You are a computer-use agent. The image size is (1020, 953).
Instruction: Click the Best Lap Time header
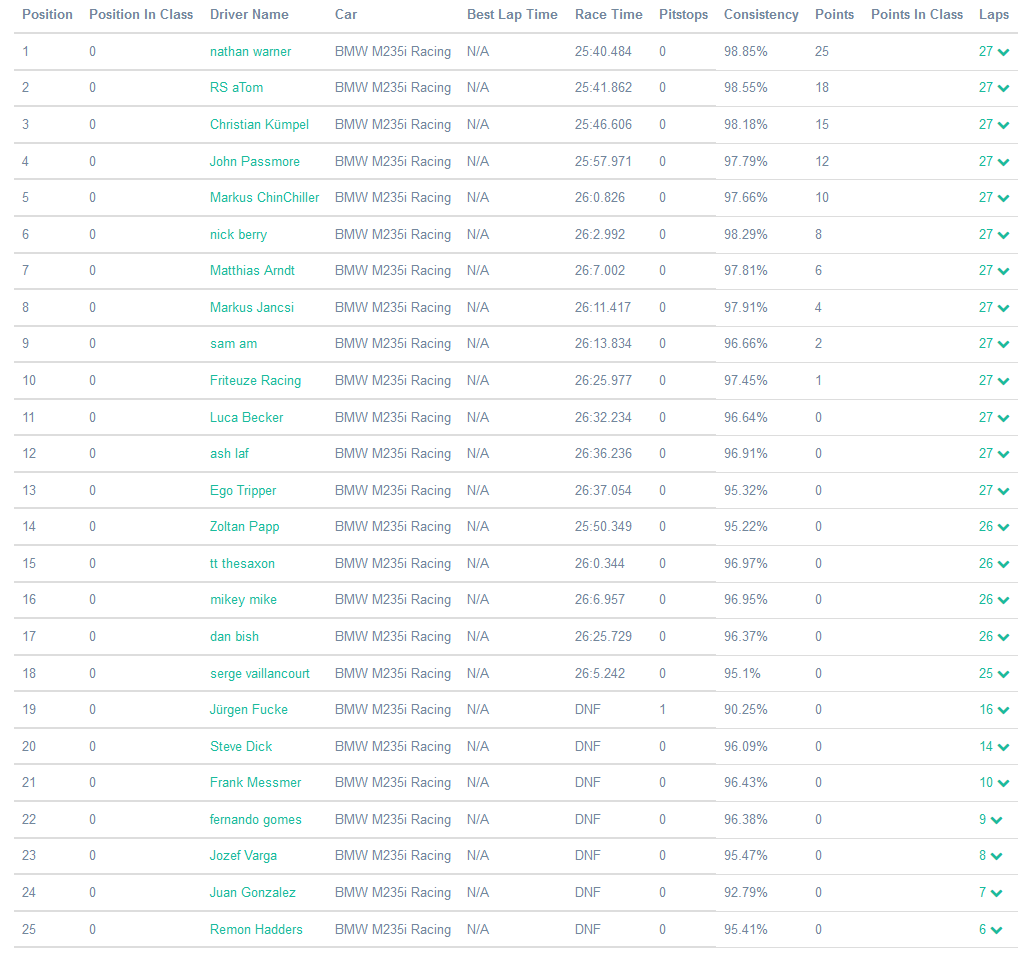(512, 15)
